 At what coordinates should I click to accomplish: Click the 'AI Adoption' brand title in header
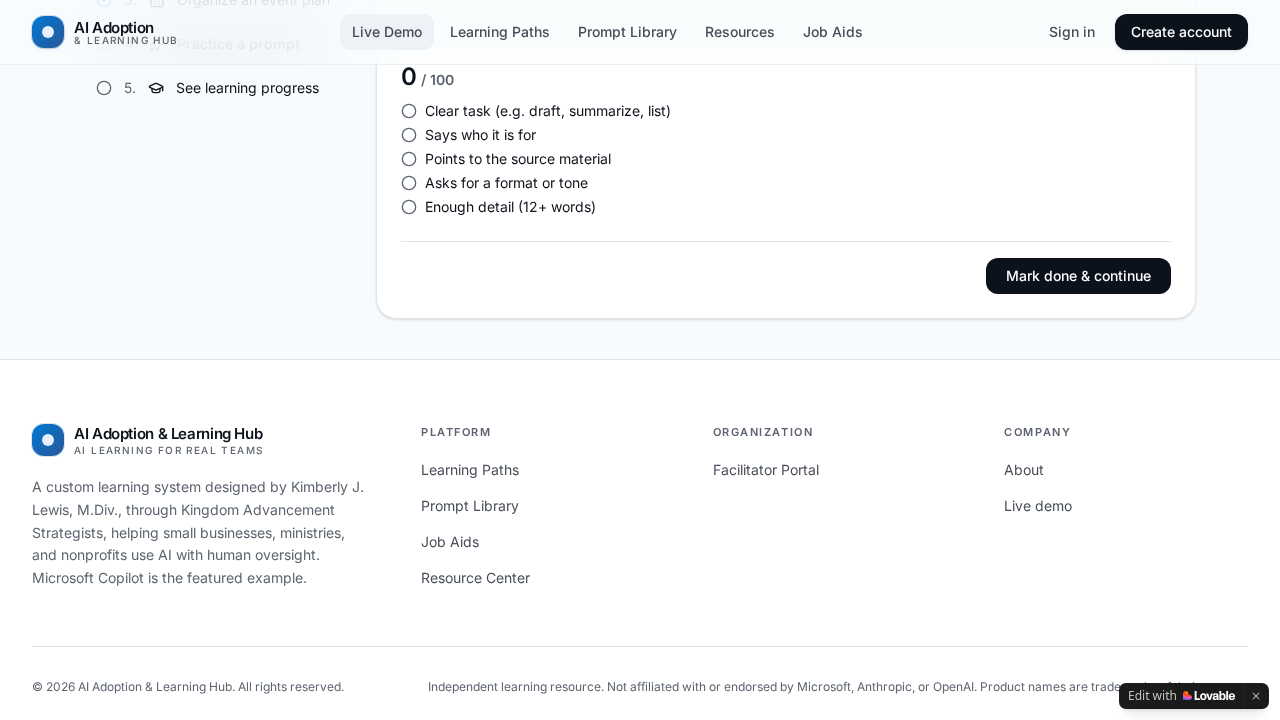[114, 27]
